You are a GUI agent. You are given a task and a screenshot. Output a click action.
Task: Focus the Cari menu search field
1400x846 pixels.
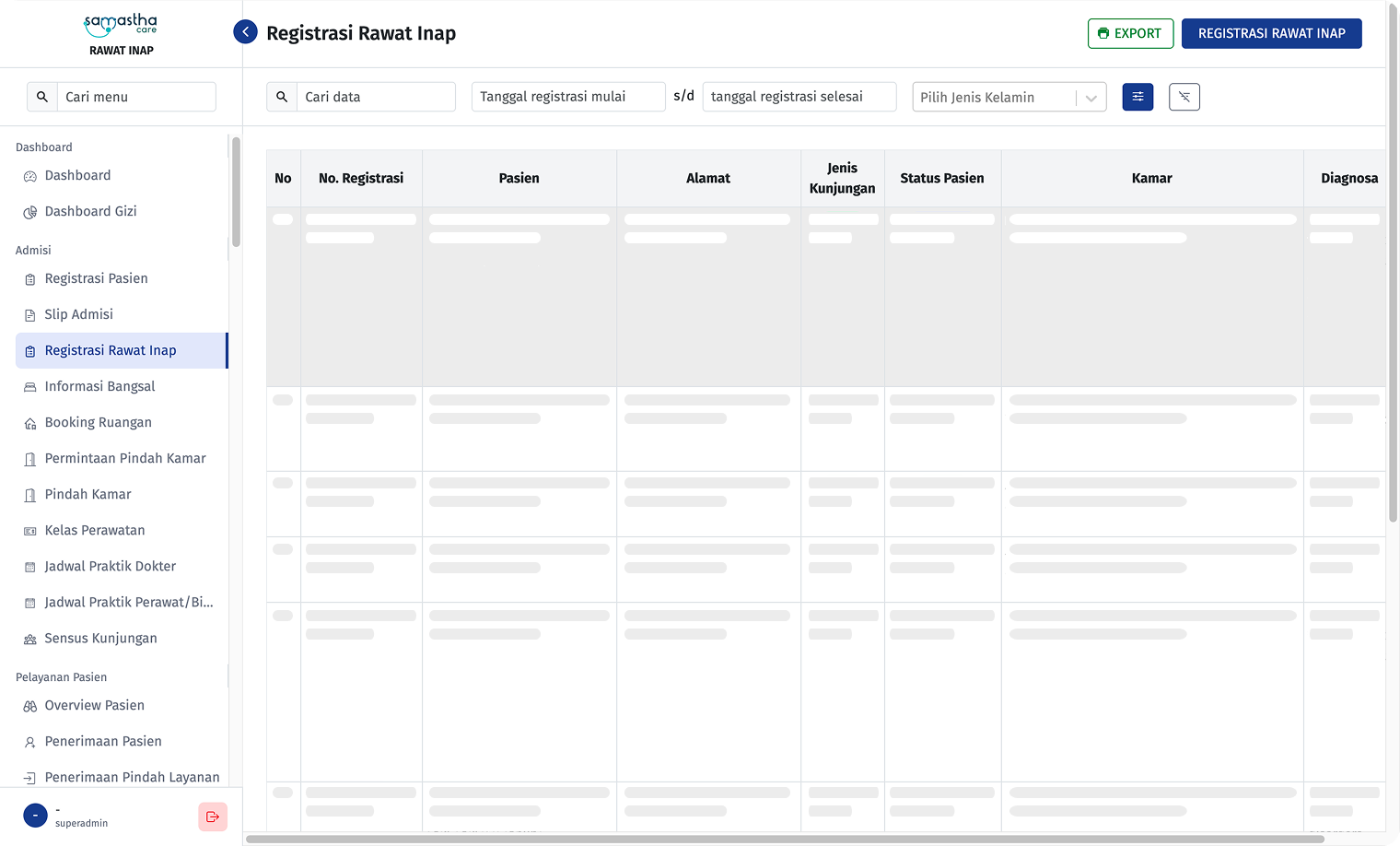click(136, 97)
